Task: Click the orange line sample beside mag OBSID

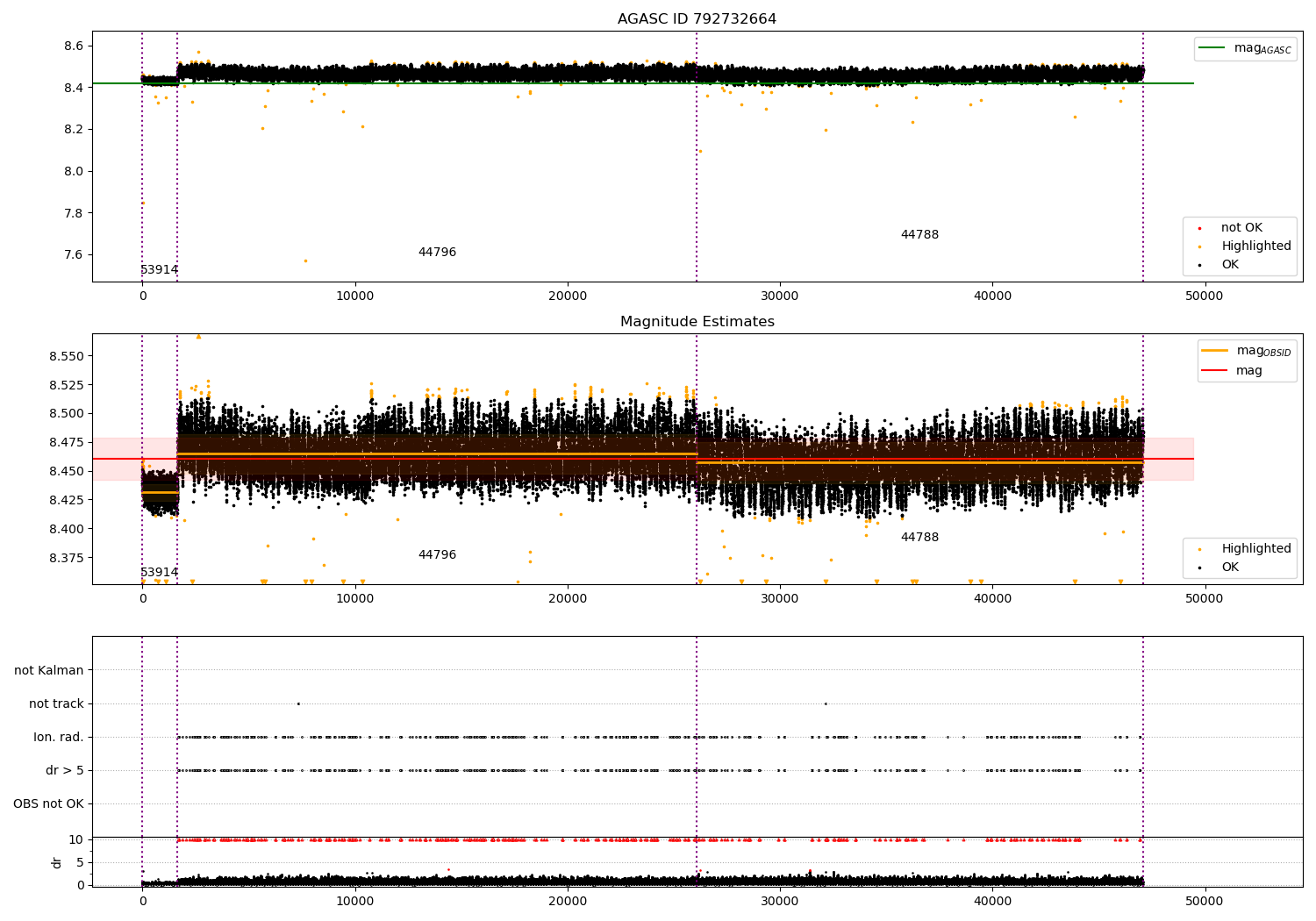Action: pos(1214,351)
